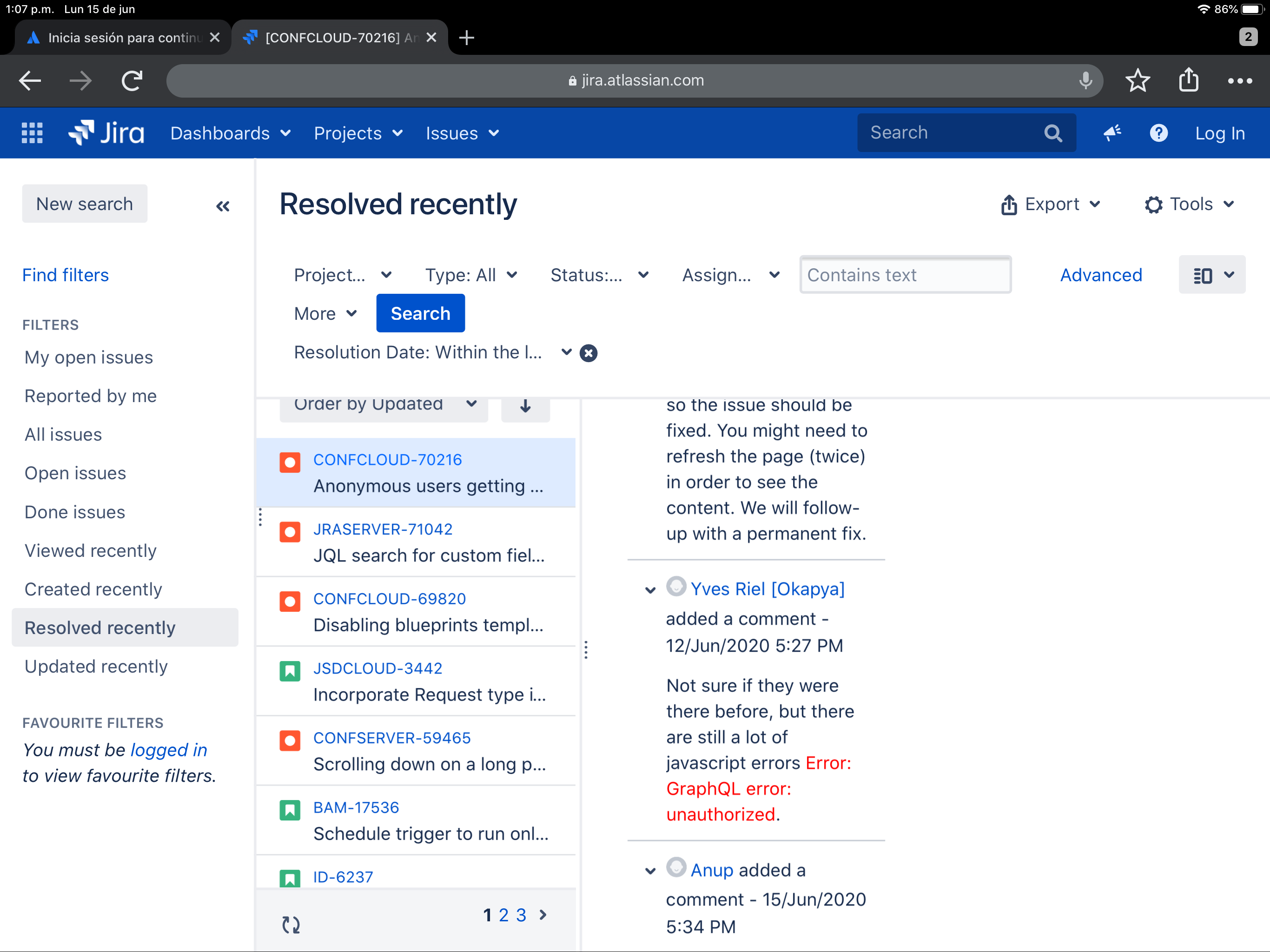The width and height of the screenshot is (1270, 952).
Task: Click the Contains text input field
Action: click(905, 275)
